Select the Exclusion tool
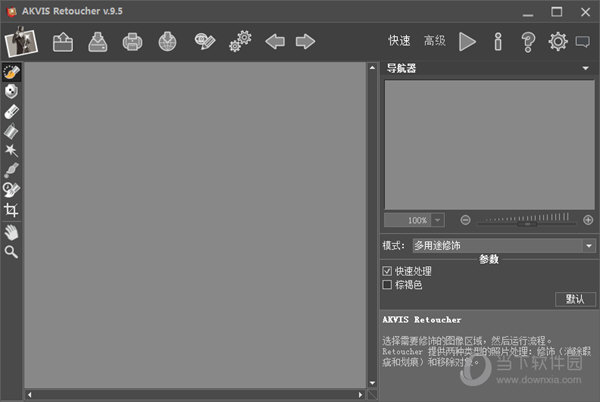600x402 pixels. pos(11,92)
